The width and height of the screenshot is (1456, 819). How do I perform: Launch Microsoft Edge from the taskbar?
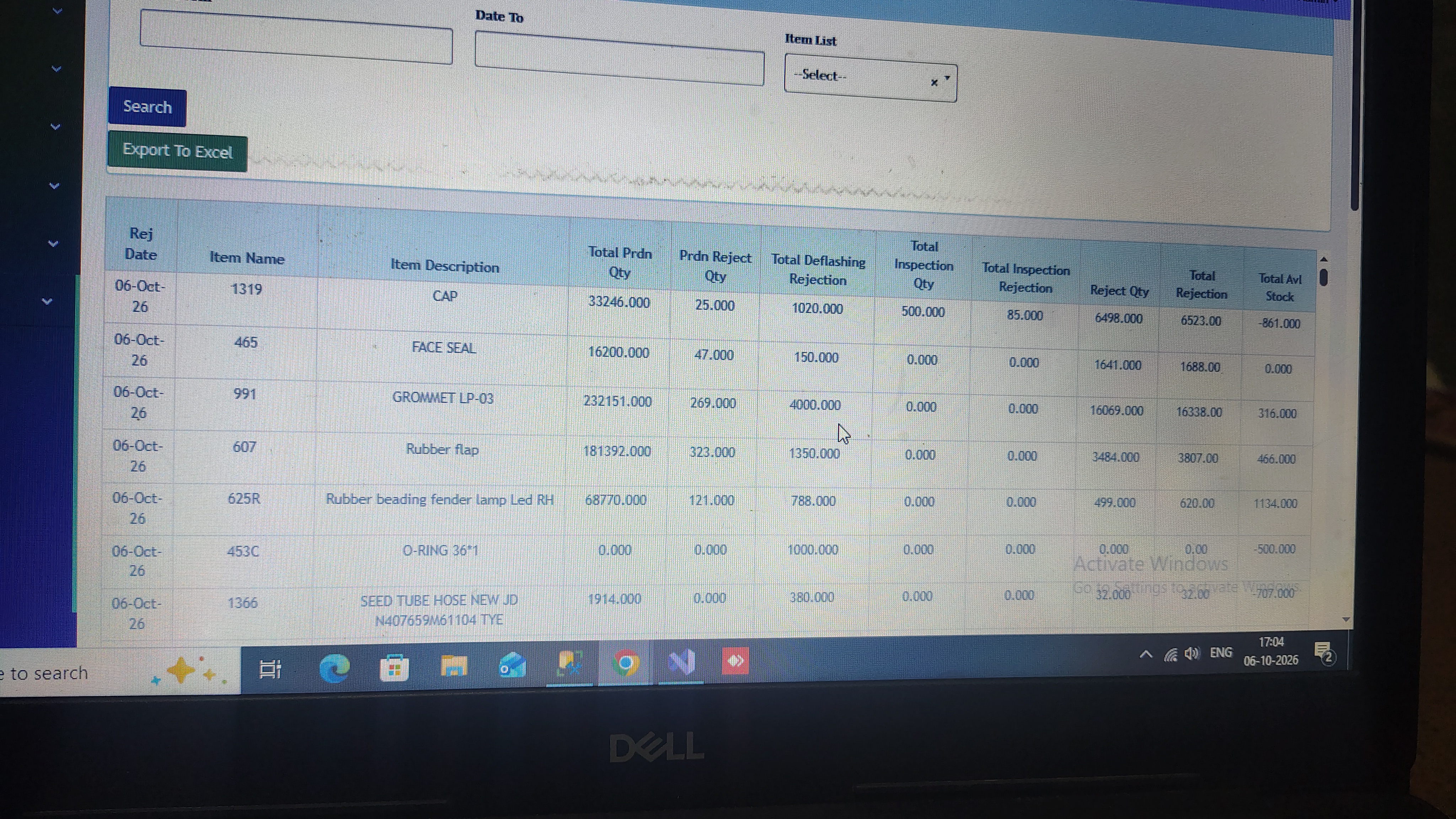pyautogui.click(x=334, y=668)
